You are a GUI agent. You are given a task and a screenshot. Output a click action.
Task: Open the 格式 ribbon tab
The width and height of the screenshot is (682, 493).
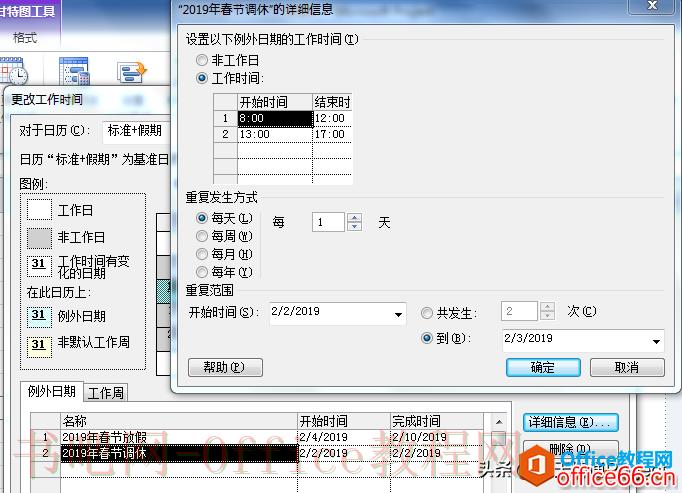[25, 38]
